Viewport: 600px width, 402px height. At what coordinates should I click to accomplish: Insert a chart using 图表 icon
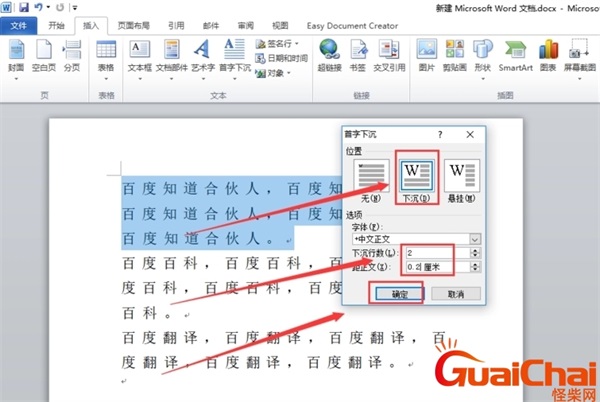(x=548, y=54)
